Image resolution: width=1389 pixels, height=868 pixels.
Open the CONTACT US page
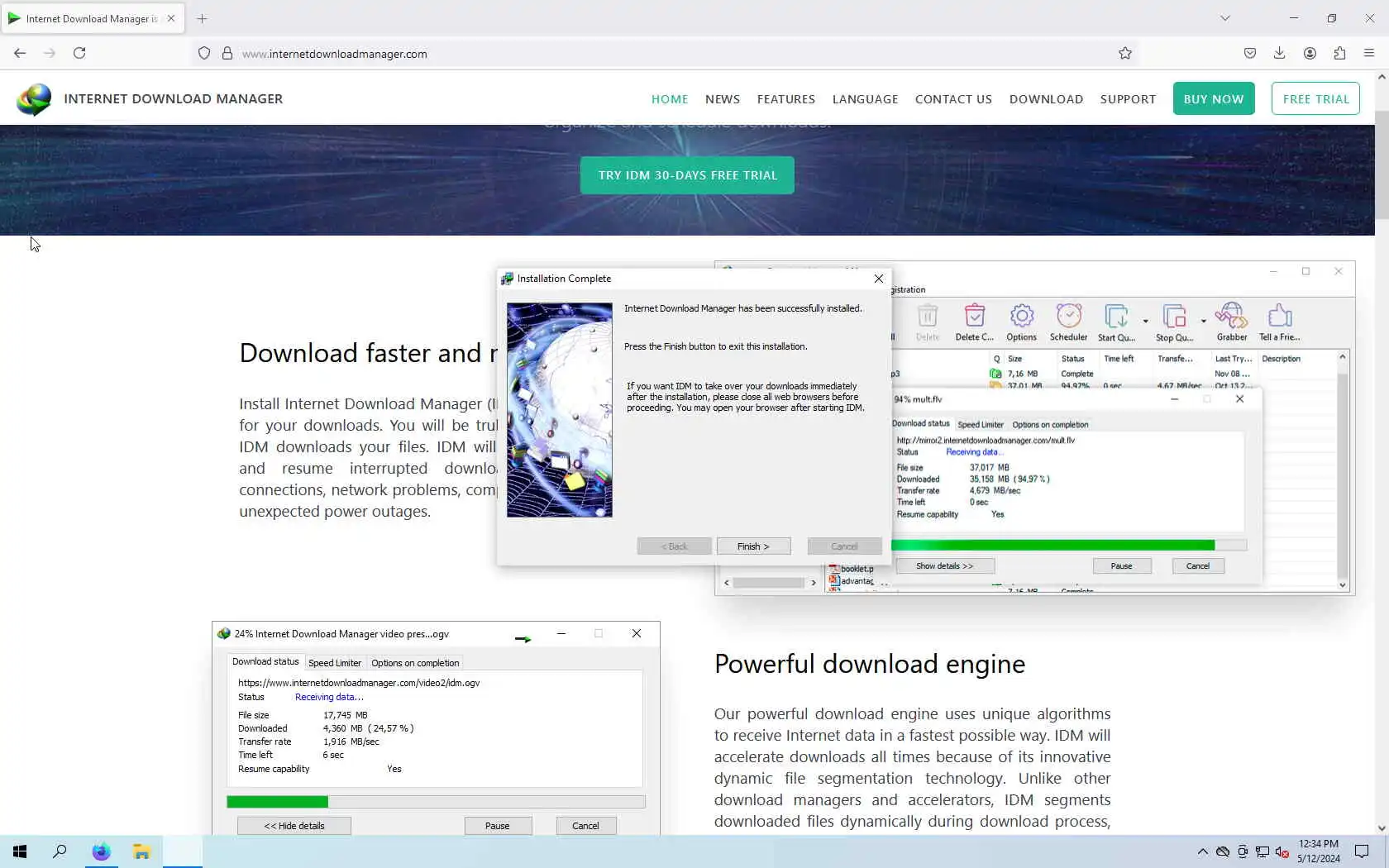pos(953,99)
